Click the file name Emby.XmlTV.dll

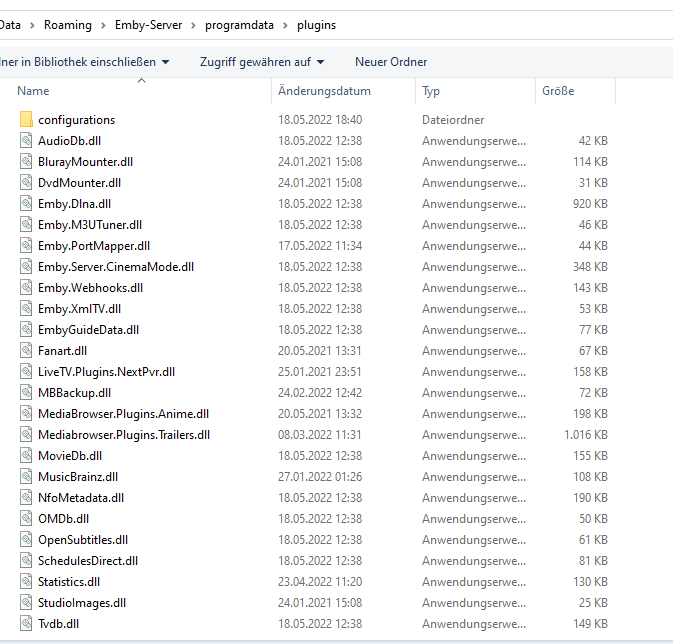coord(79,309)
